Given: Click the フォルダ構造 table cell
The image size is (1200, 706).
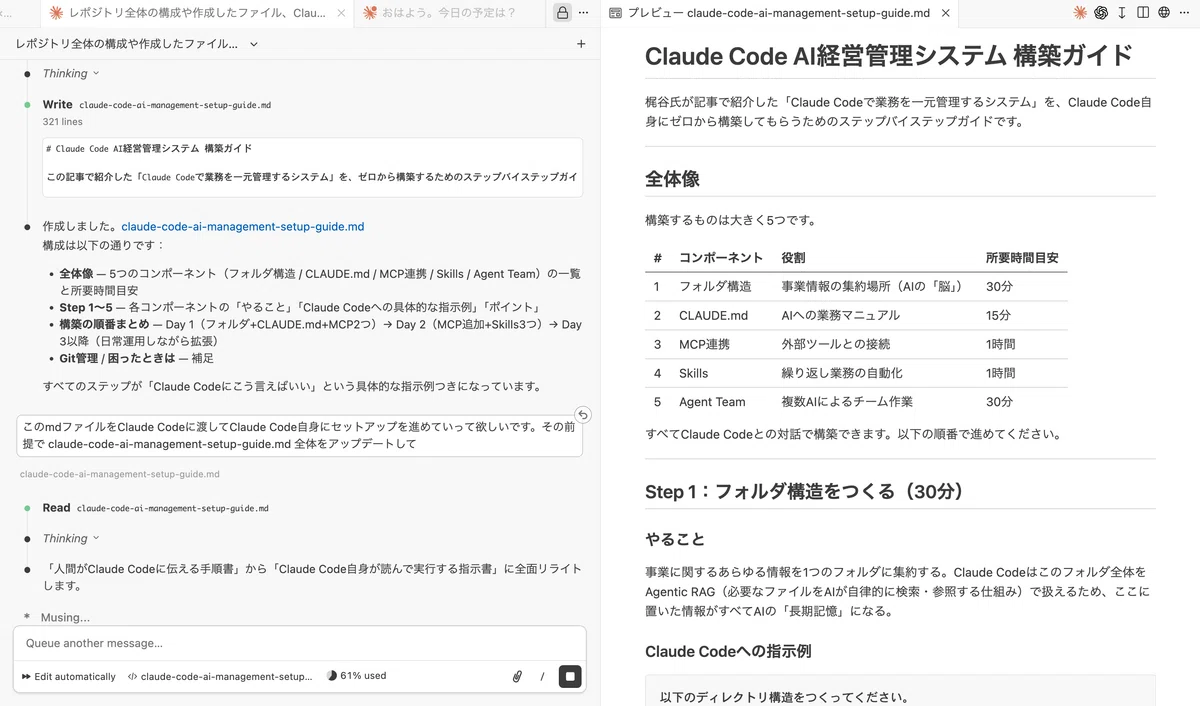Looking at the screenshot, I should point(715,286).
